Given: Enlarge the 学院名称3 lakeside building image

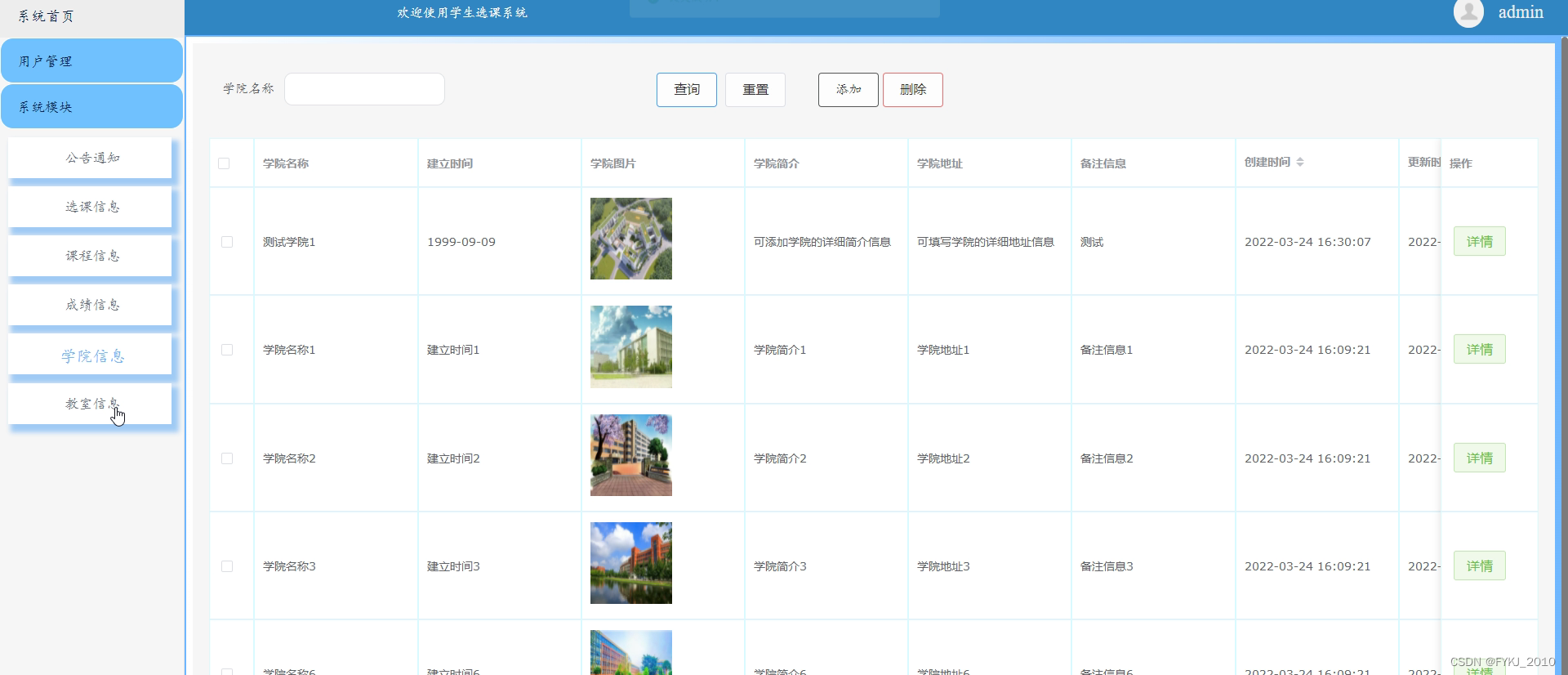Looking at the screenshot, I should [x=631, y=563].
